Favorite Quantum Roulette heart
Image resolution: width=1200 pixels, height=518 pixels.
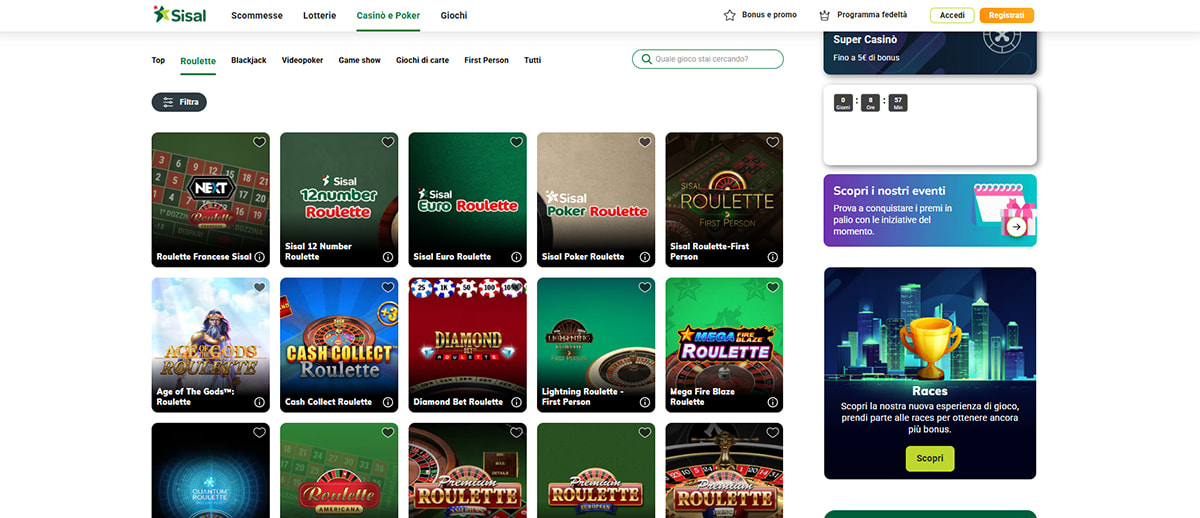point(259,433)
